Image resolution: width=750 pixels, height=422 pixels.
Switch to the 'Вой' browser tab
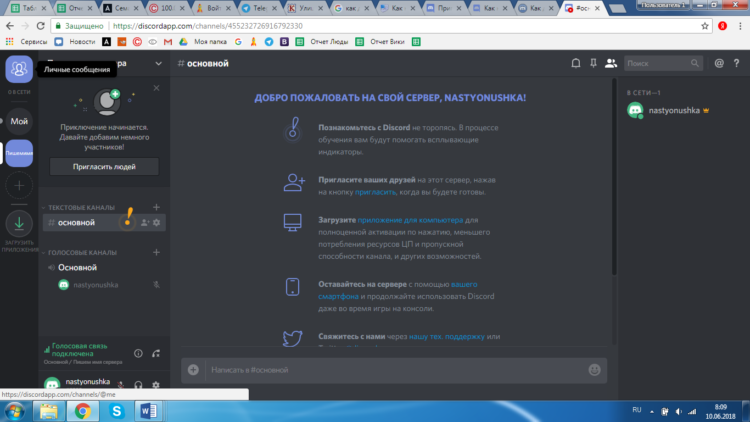pos(213,8)
